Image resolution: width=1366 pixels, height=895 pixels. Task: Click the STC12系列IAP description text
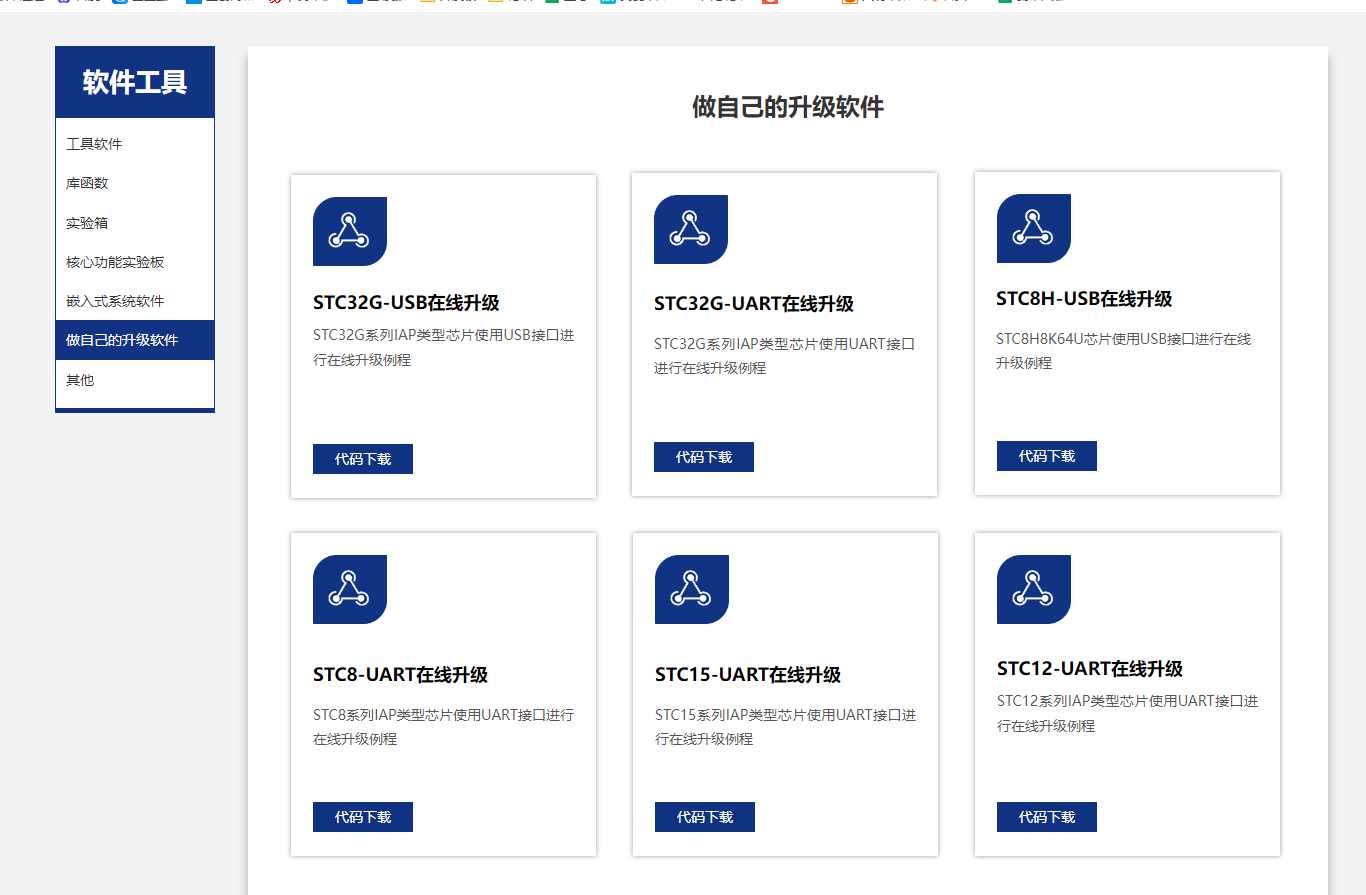[x=1127, y=713]
